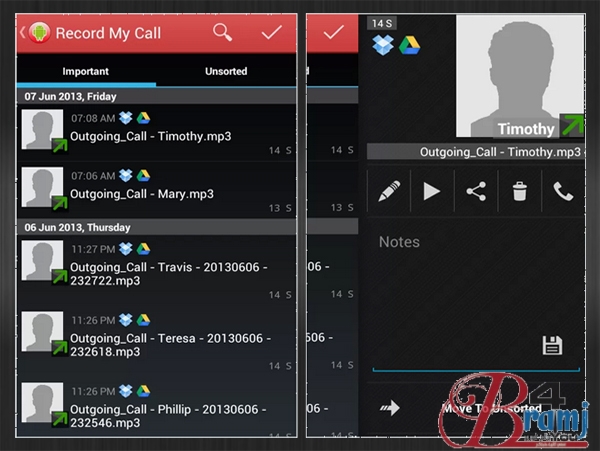
Task: Go back using the header back chevron
Action: point(23,33)
